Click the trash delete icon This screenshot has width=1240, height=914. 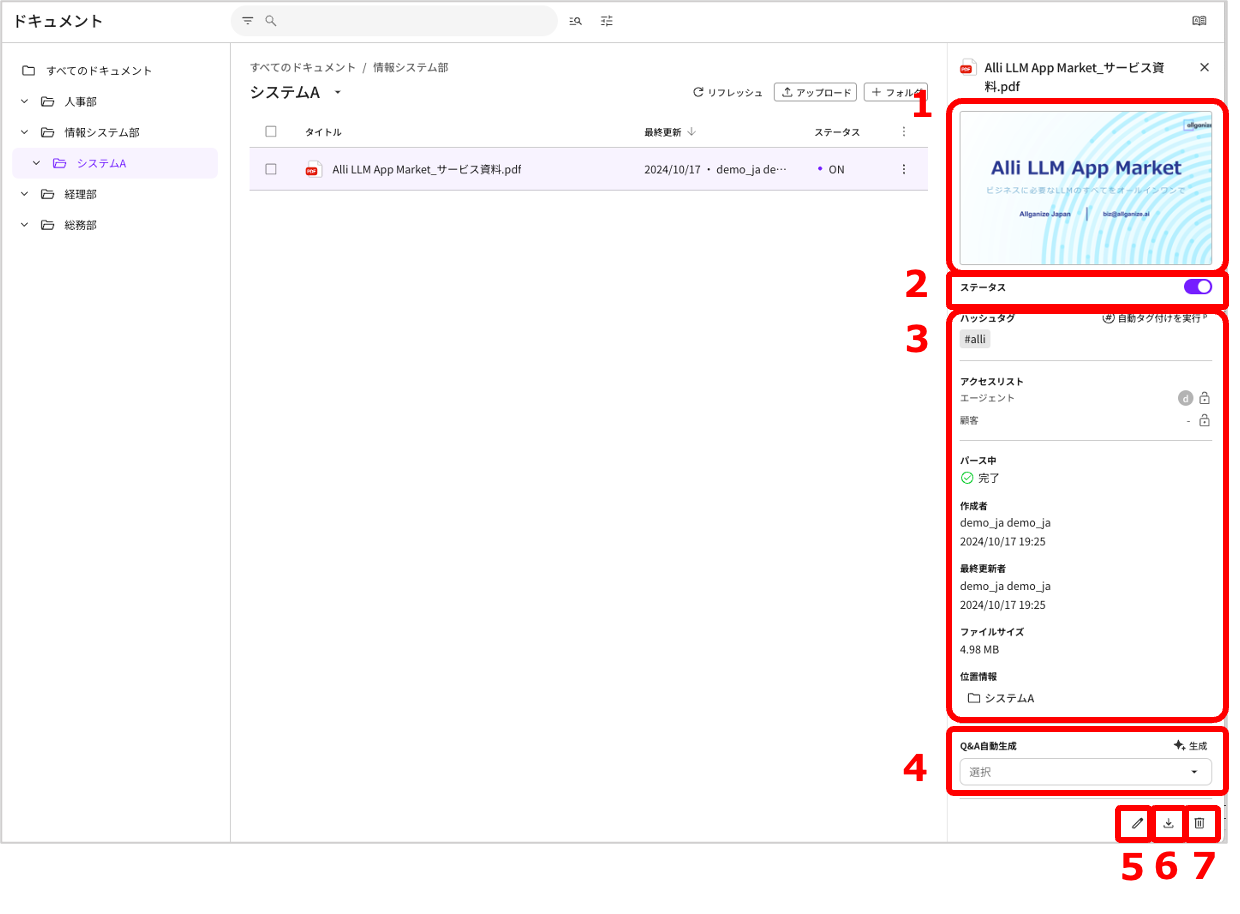click(1200, 823)
